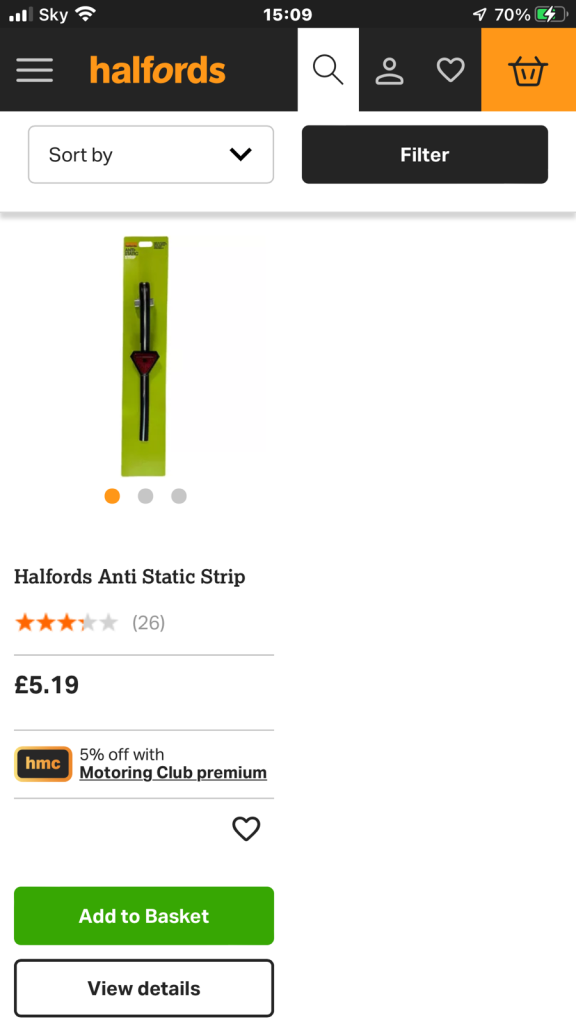576x1024 pixels.
Task: Click the battery charging indicator
Action: 548,15
